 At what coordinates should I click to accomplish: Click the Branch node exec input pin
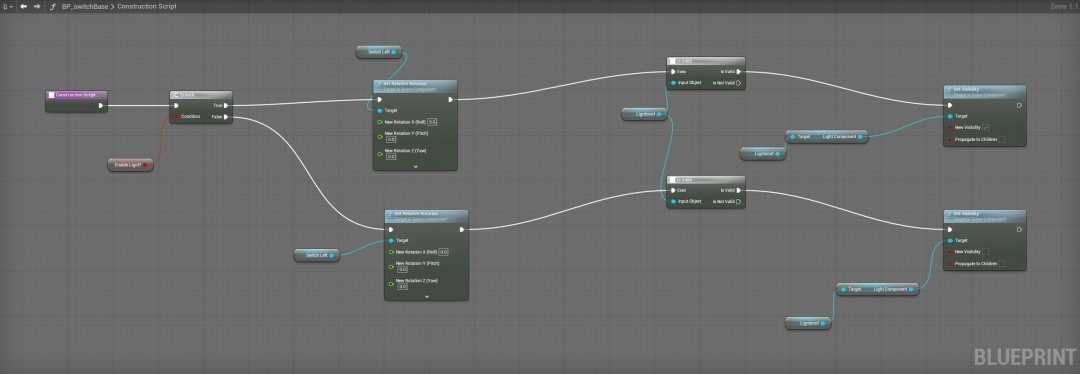pos(176,105)
